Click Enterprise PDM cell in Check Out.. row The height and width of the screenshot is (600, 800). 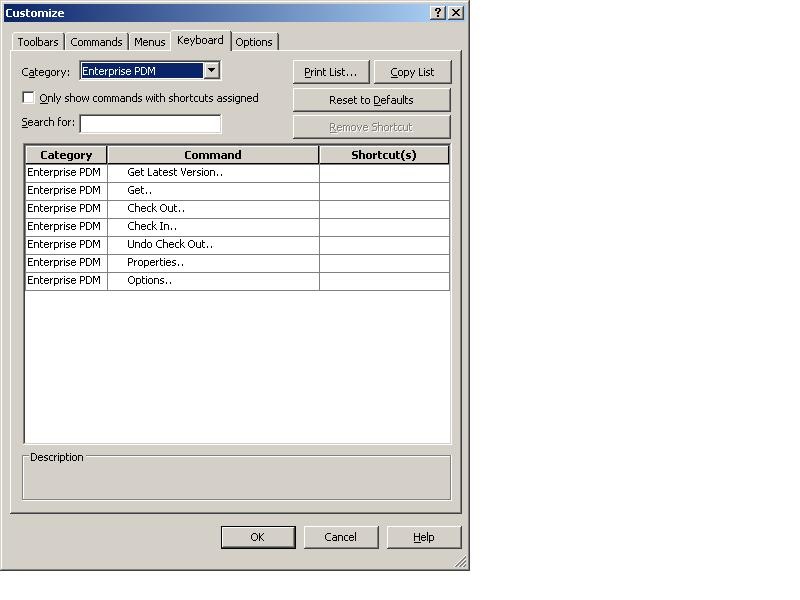point(66,209)
